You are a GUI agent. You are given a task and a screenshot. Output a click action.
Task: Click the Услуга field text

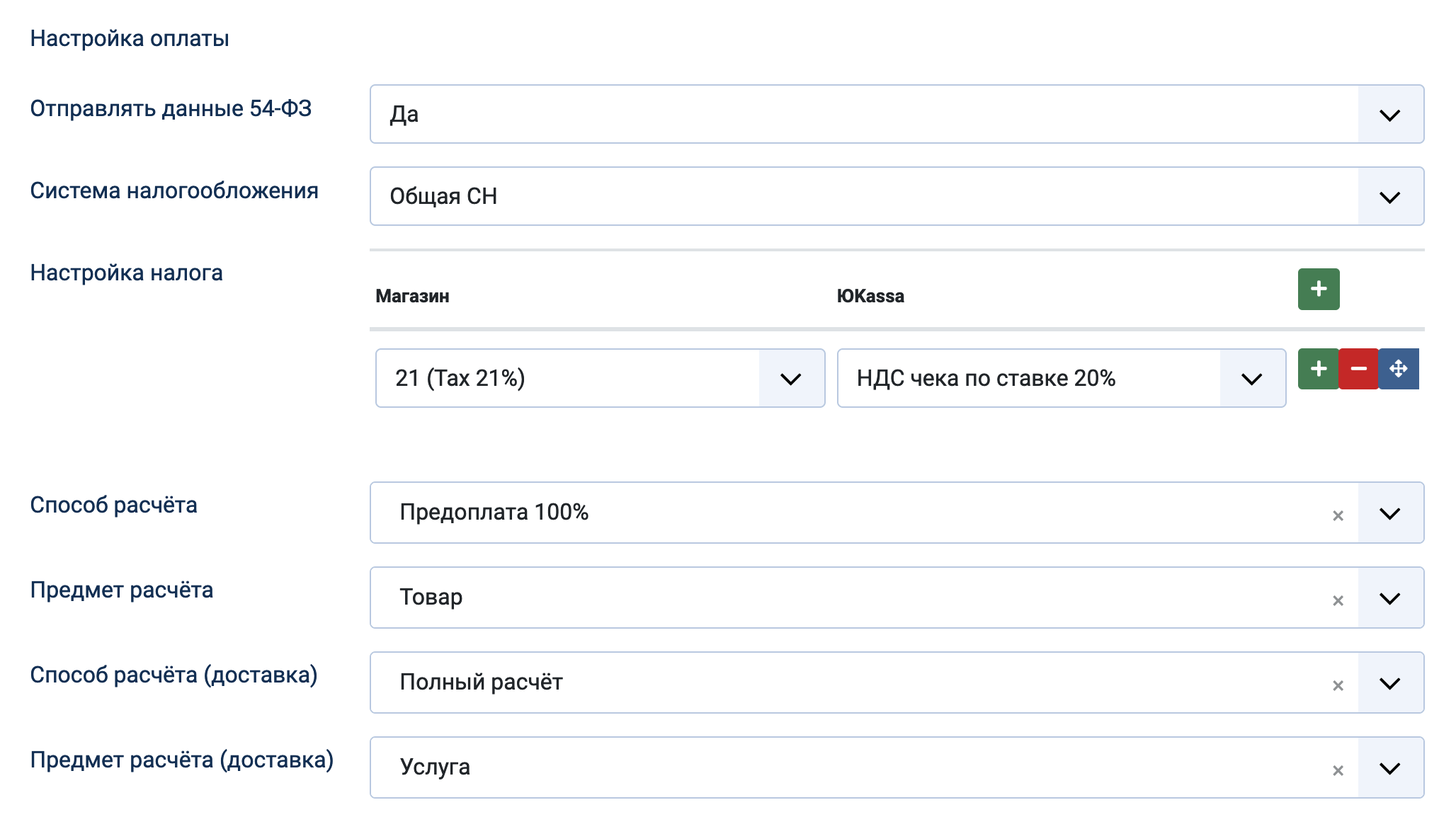tap(435, 767)
